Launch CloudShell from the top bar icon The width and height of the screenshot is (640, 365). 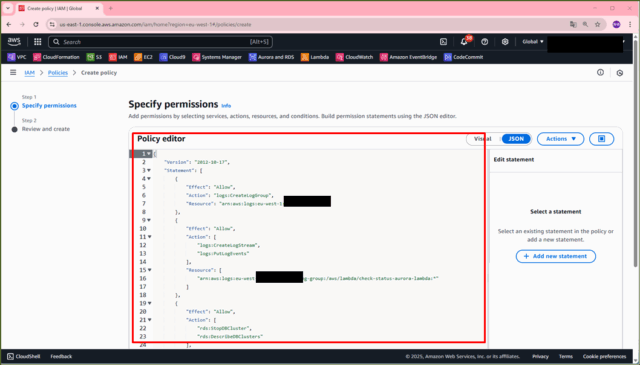[x=443, y=42]
